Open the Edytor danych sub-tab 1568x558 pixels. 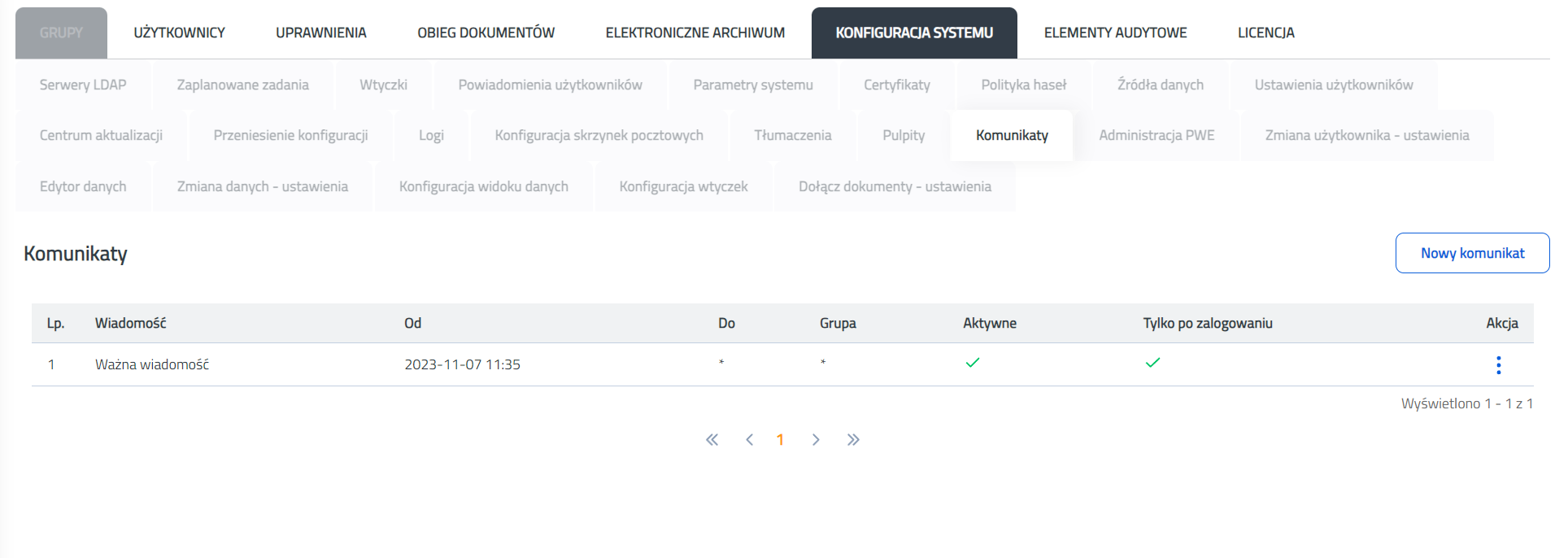(83, 186)
